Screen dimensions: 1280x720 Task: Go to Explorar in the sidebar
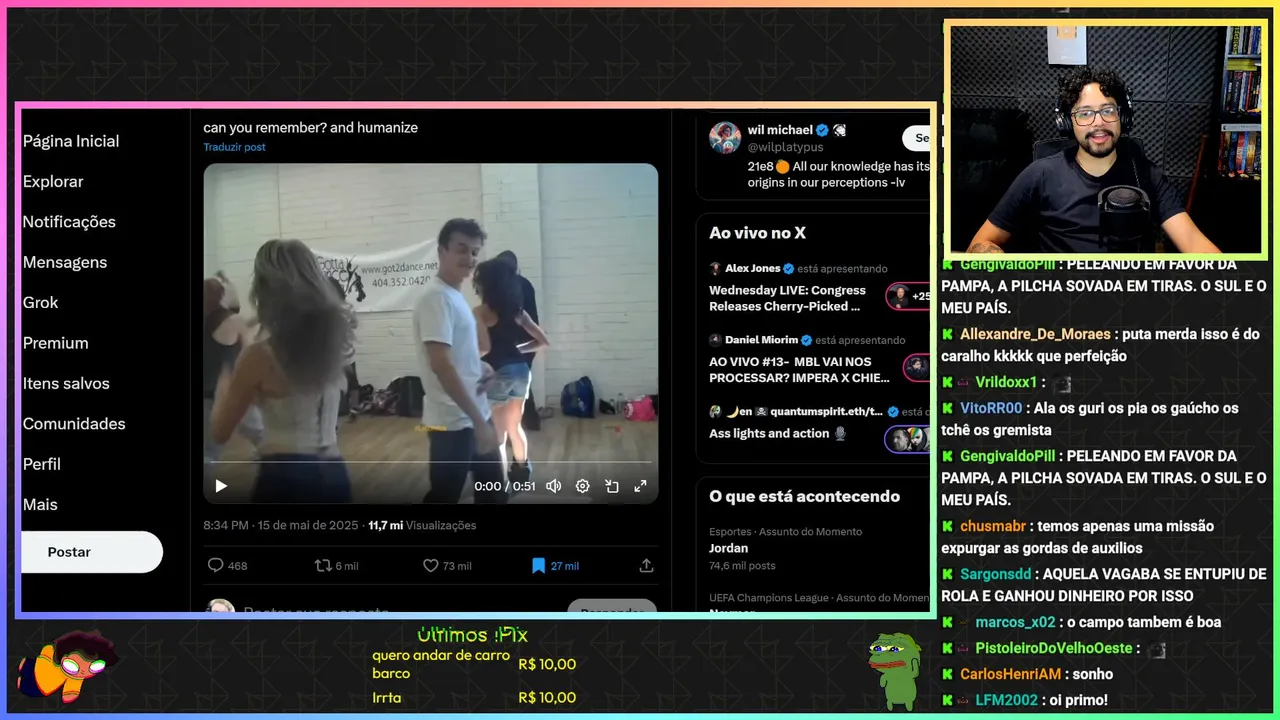(x=53, y=181)
